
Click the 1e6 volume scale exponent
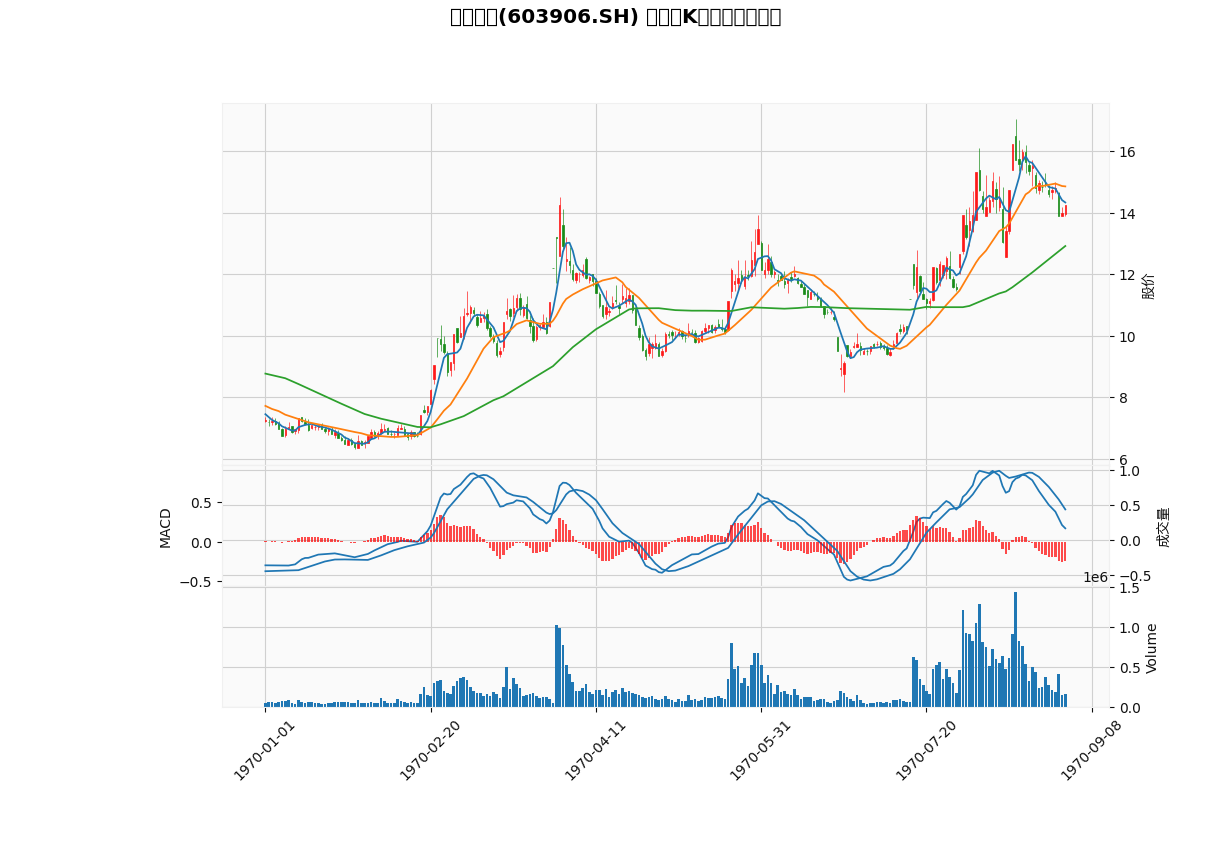pyautogui.click(x=1097, y=578)
